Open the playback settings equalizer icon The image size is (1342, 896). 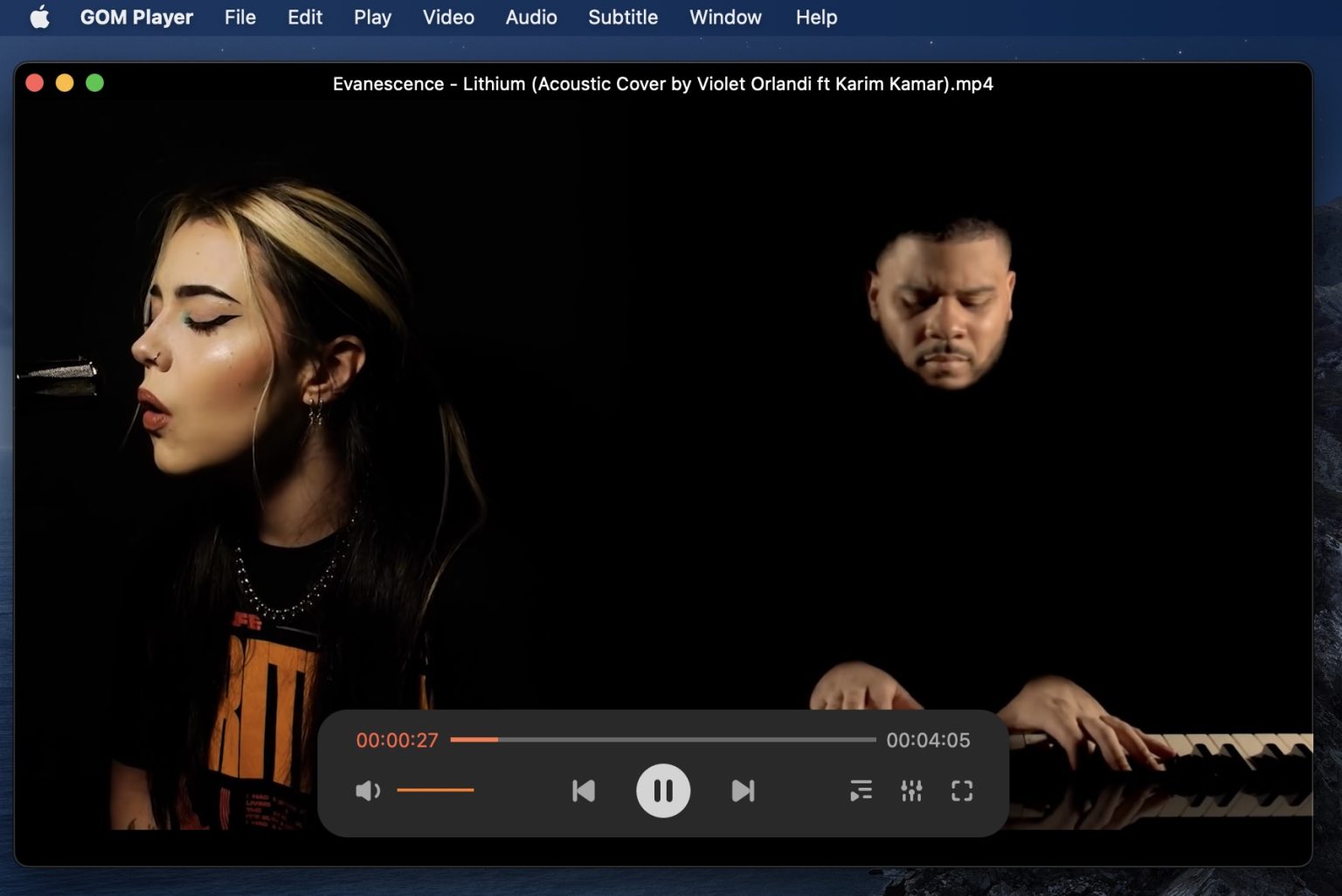pos(911,790)
